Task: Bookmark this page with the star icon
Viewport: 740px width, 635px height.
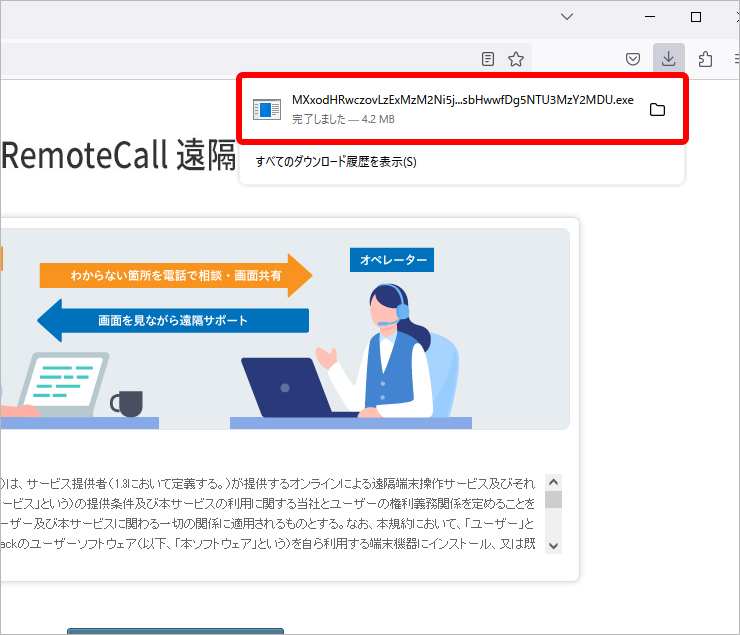Action: 516,59
